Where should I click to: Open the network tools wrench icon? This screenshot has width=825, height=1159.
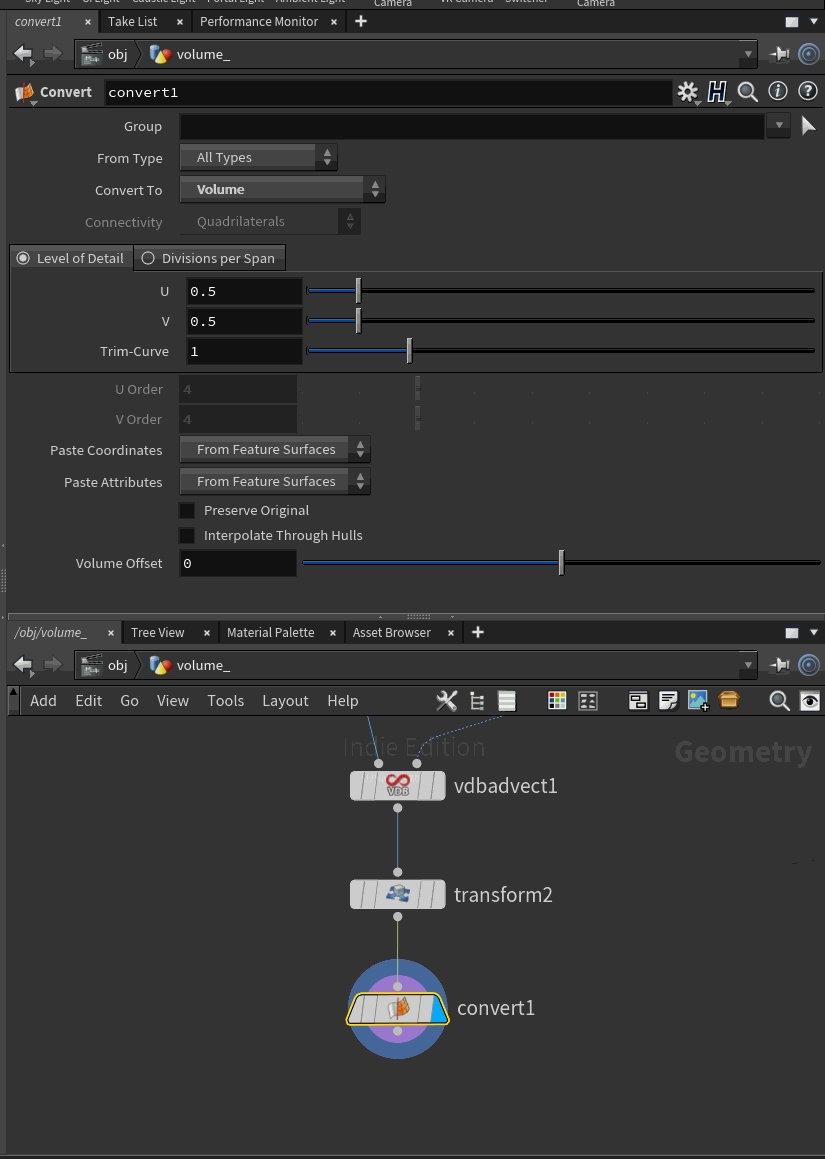click(447, 701)
